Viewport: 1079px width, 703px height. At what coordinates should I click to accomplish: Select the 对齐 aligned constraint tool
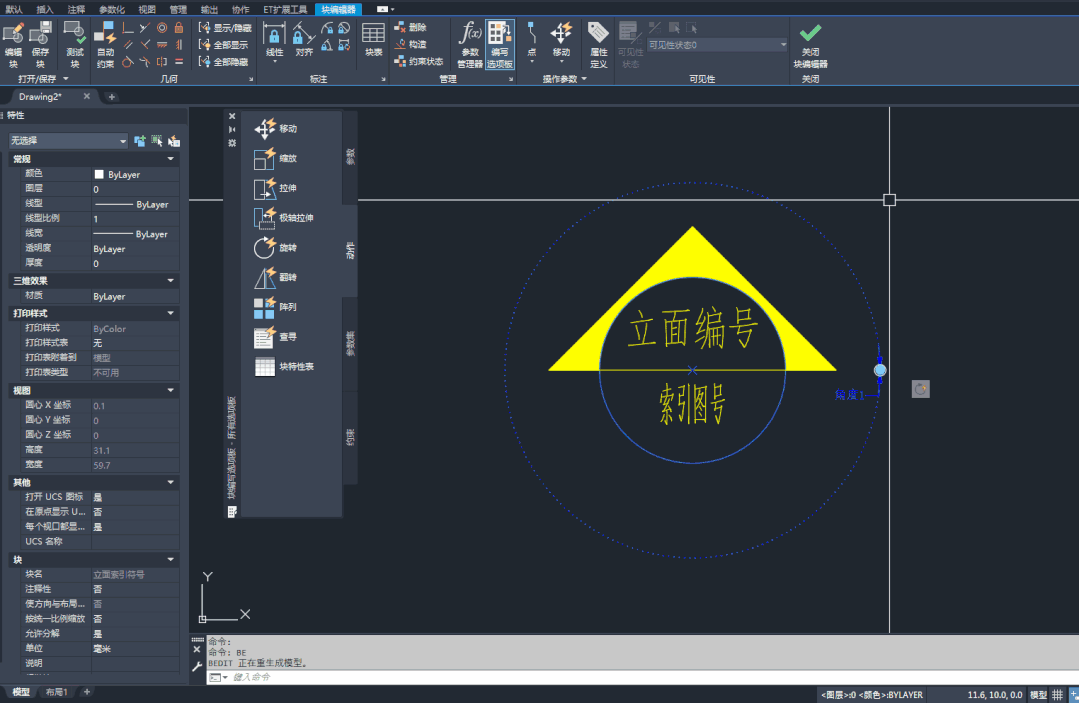coord(303,41)
